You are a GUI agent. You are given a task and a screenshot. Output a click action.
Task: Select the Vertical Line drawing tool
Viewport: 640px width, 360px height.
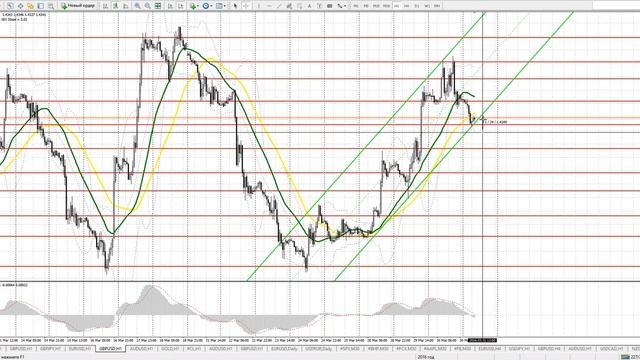[259, 6]
